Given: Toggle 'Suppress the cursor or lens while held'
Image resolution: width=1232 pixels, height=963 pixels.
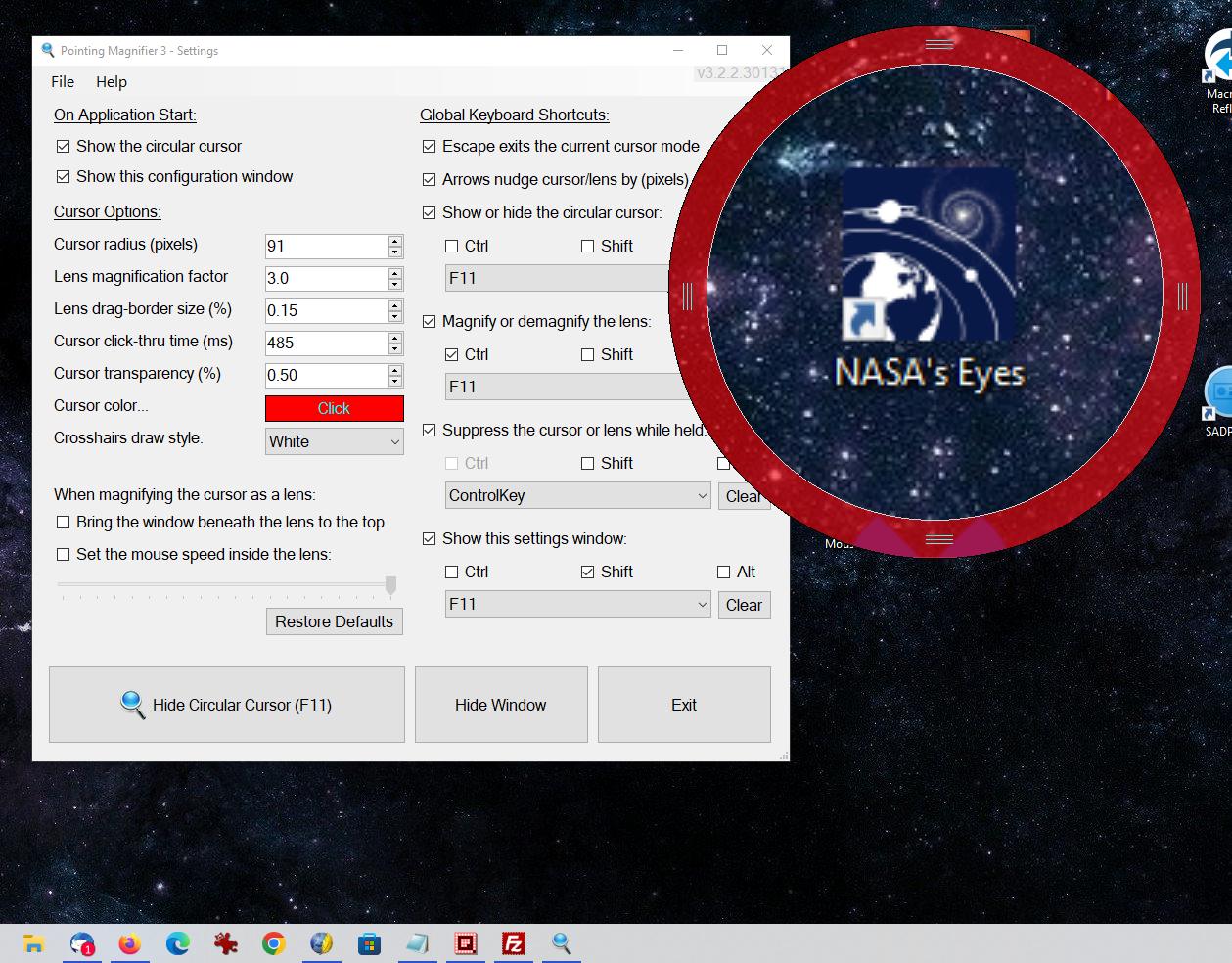Looking at the screenshot, I should (x=429, y=430).
